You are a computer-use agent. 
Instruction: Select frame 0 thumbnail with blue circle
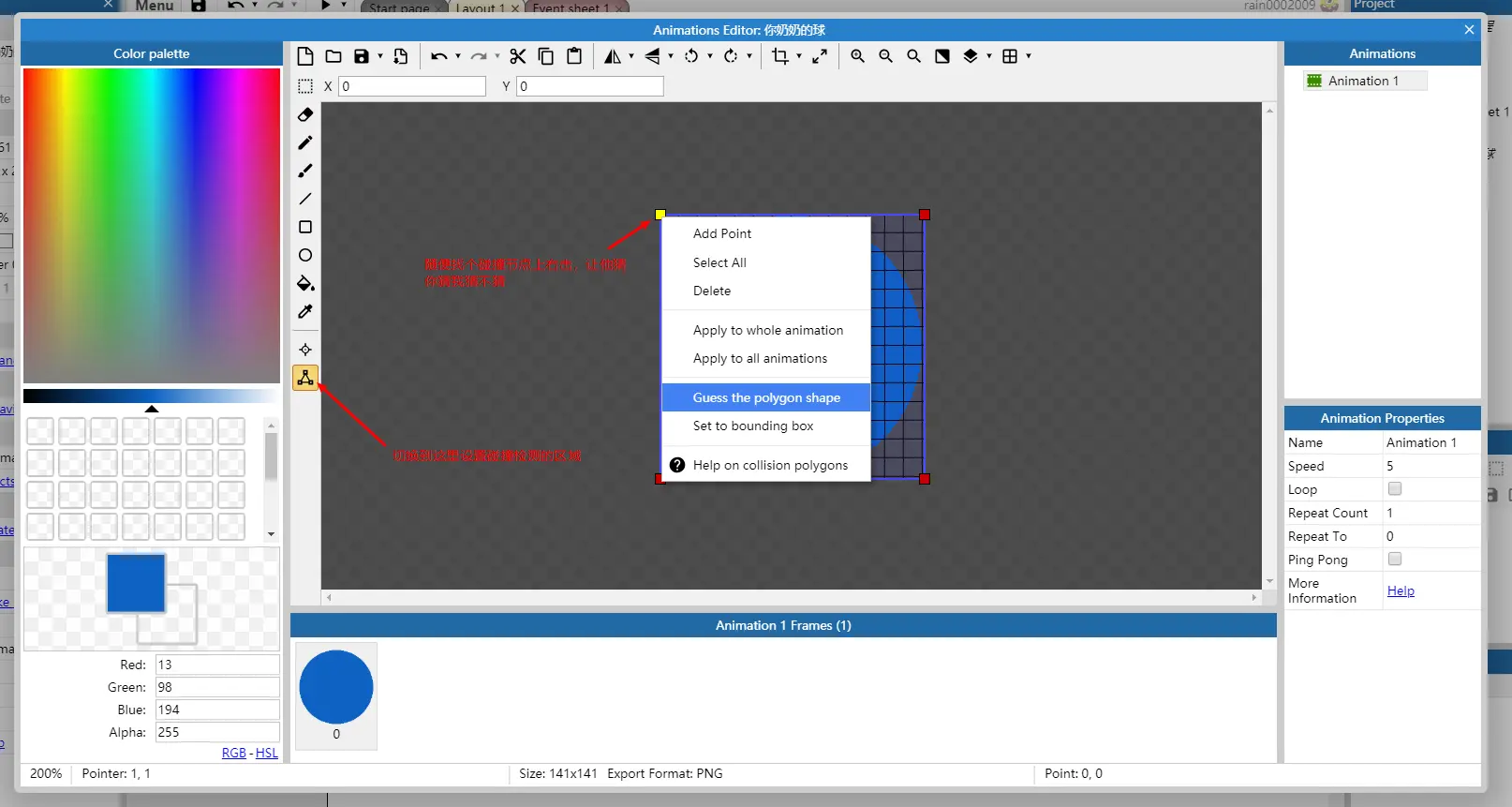pos(336,695)
